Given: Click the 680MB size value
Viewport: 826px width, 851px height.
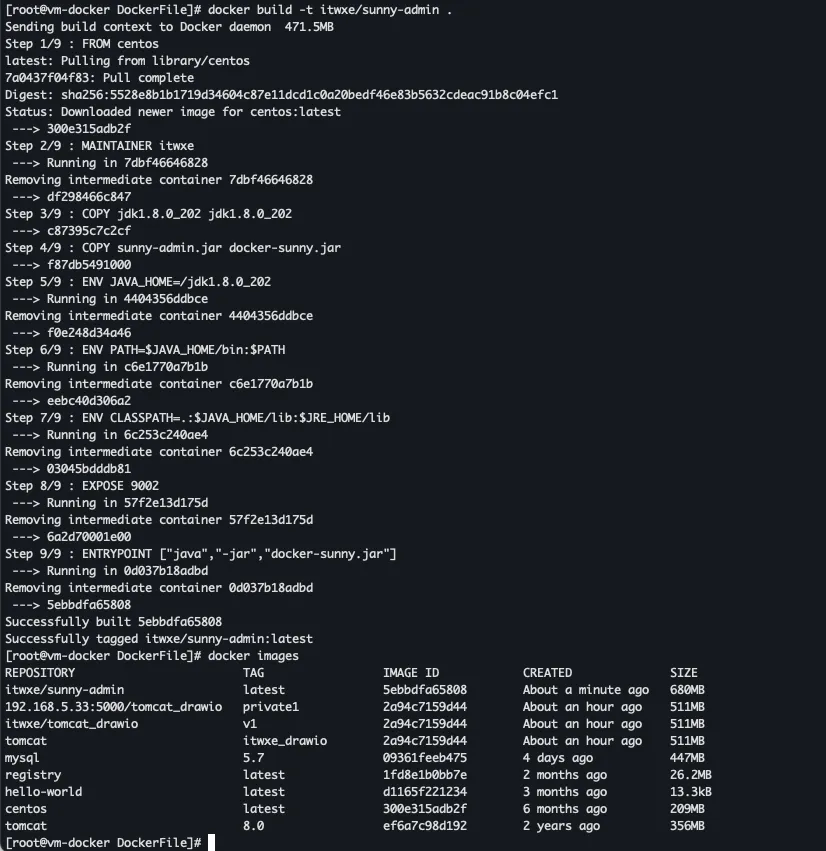Looking at the screenshot, I should 687,690.
